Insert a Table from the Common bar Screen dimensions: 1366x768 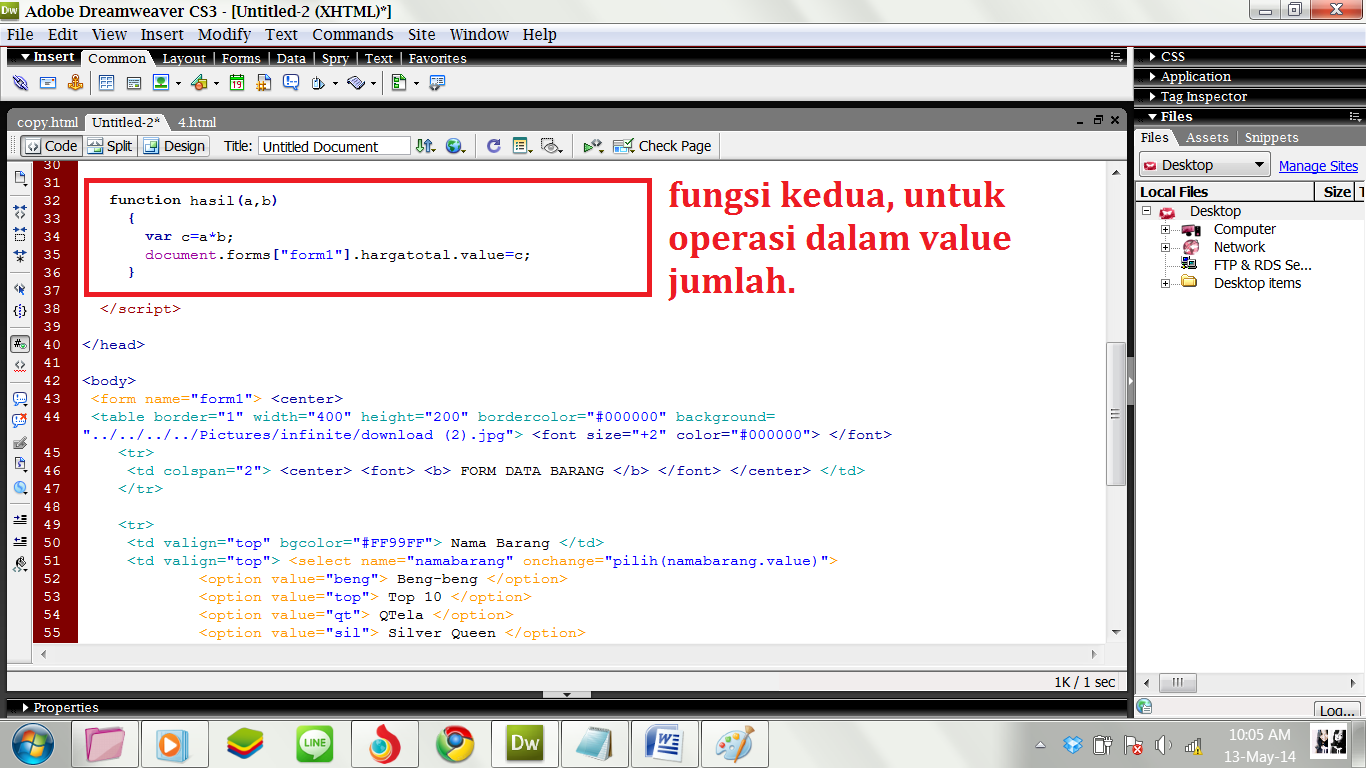click(106, 82)
